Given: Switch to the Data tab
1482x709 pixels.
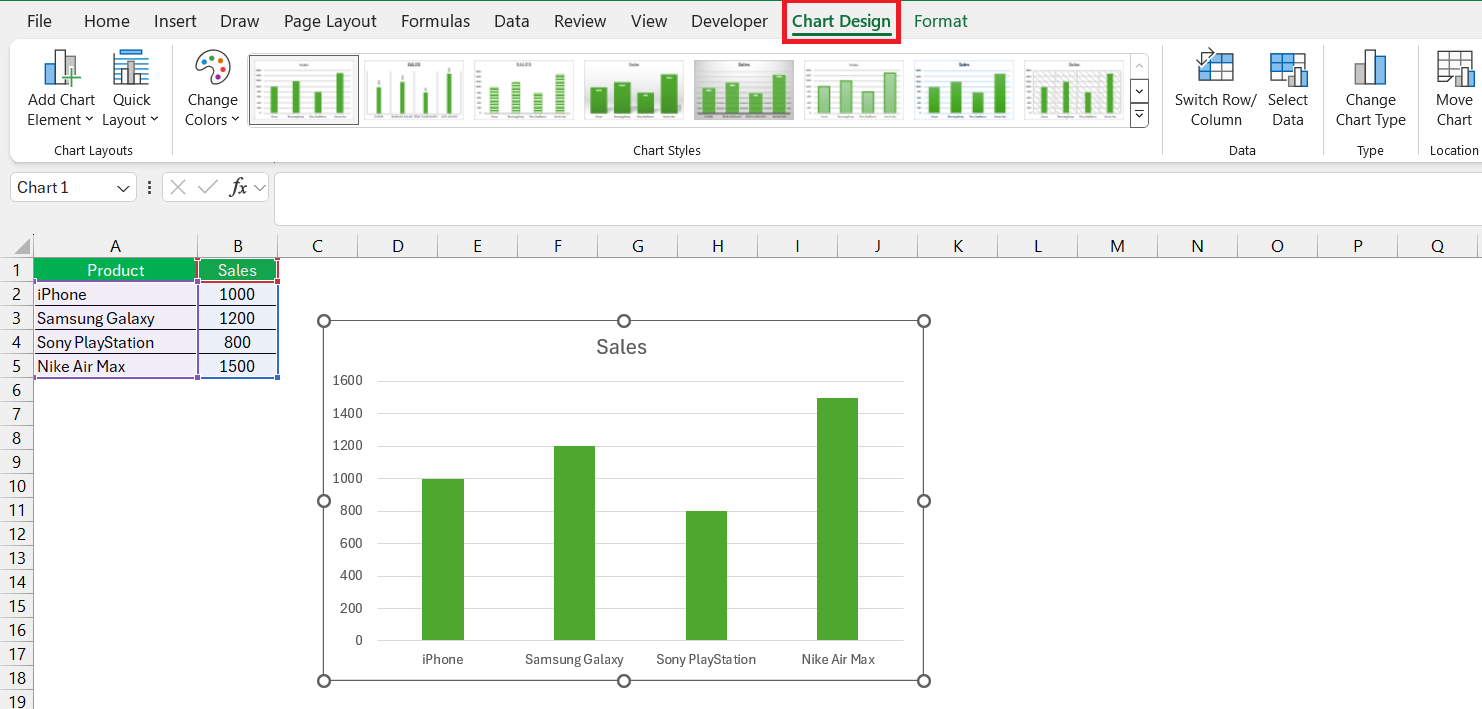Looking at the screenshot, I should (x=512, y=21).
